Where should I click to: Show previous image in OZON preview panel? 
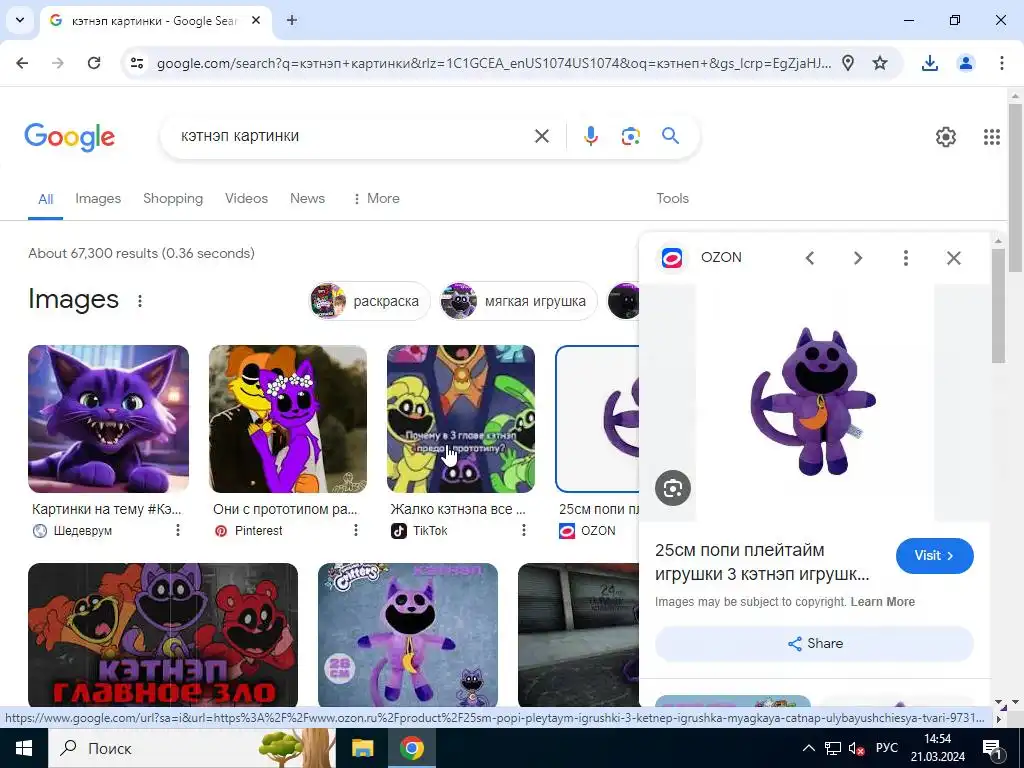coord(810,258)
